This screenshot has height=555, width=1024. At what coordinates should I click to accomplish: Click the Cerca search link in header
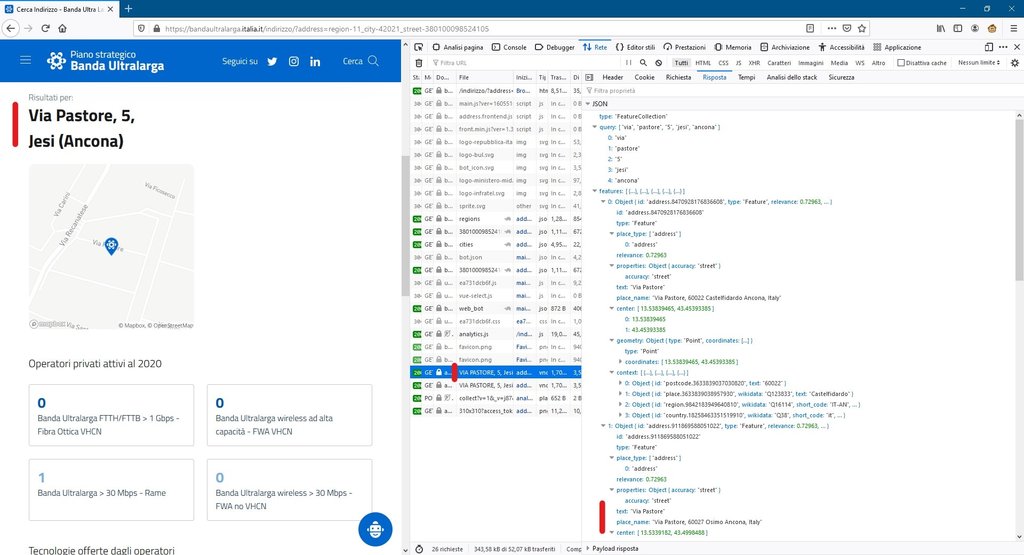[x=360, y=61]
